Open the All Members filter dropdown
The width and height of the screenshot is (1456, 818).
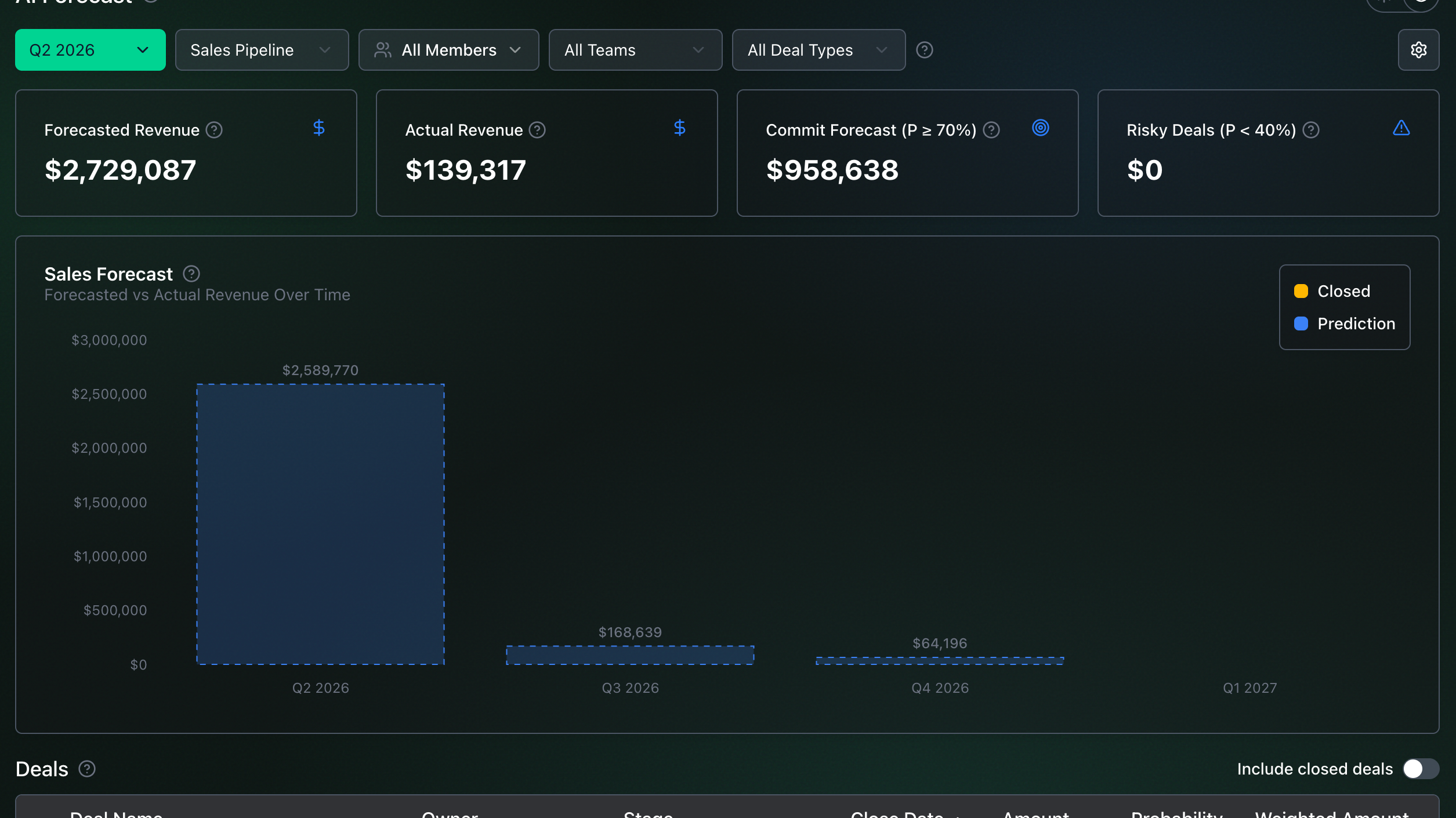click(x=449, y=50)
